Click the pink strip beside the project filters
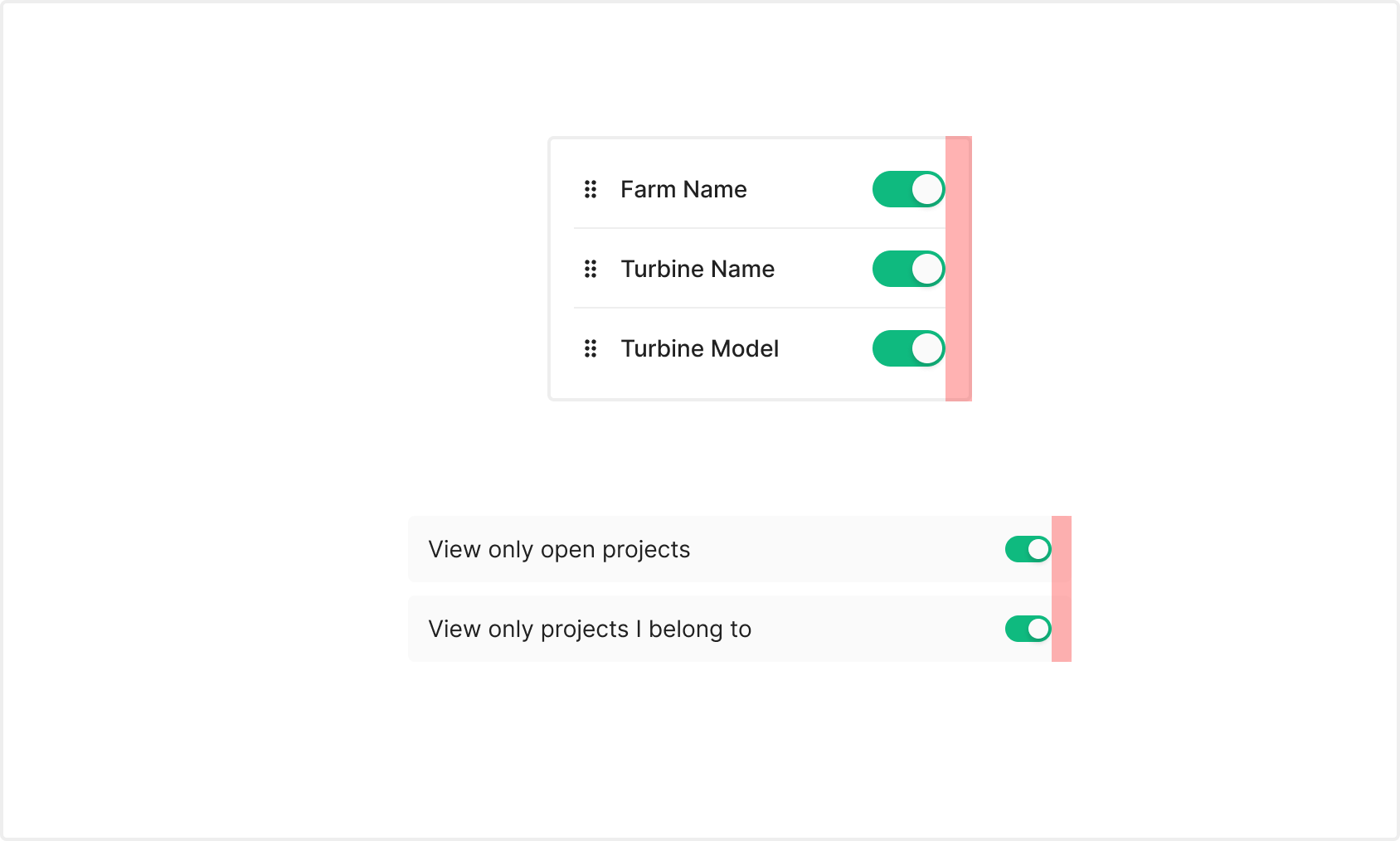 [1062, 589]
